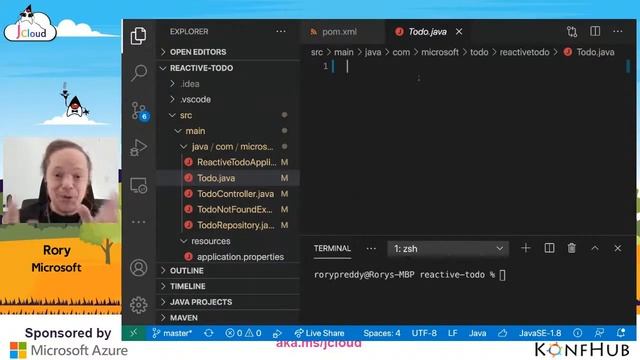Screen dimensions: 640x360
Task: Open remote window indicator in status bar
Action: pos(134,333)
